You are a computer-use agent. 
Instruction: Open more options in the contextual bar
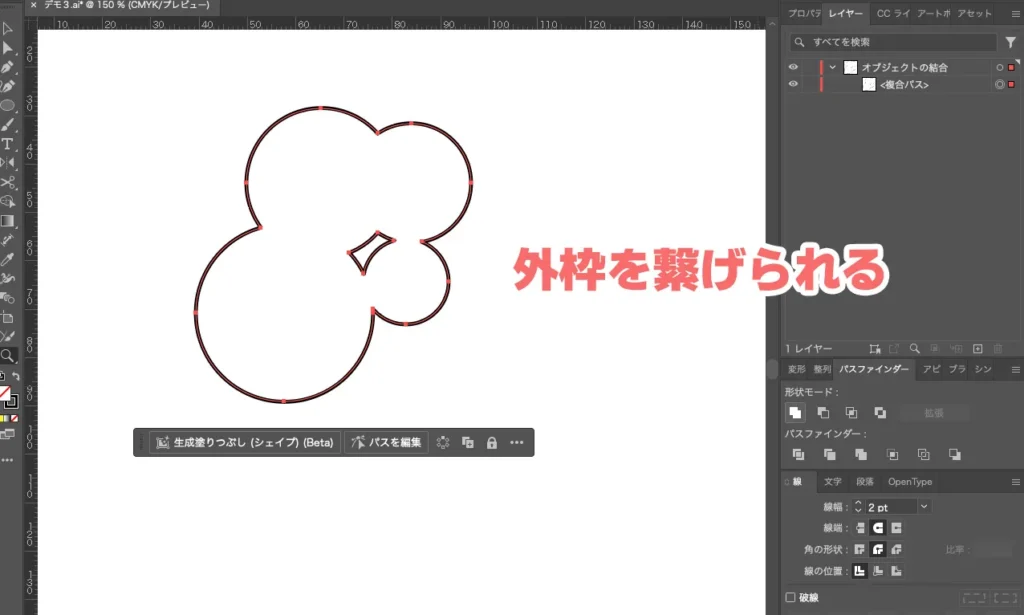point(517,442)
